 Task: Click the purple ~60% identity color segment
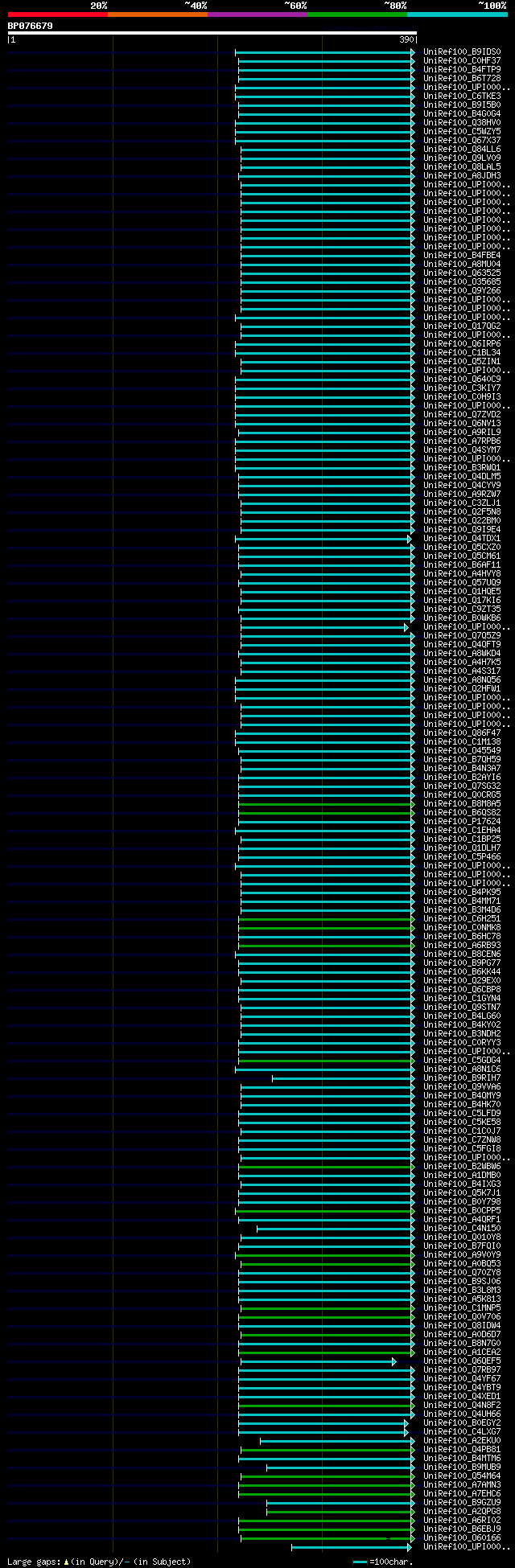257,14
